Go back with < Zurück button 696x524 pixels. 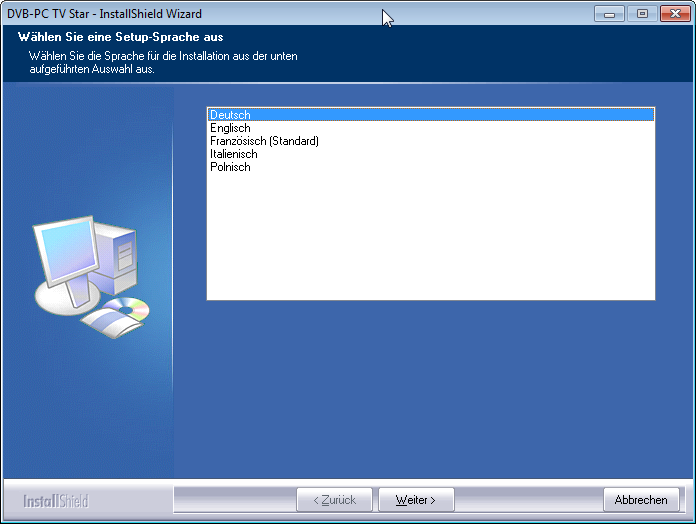tap(334, 500)
